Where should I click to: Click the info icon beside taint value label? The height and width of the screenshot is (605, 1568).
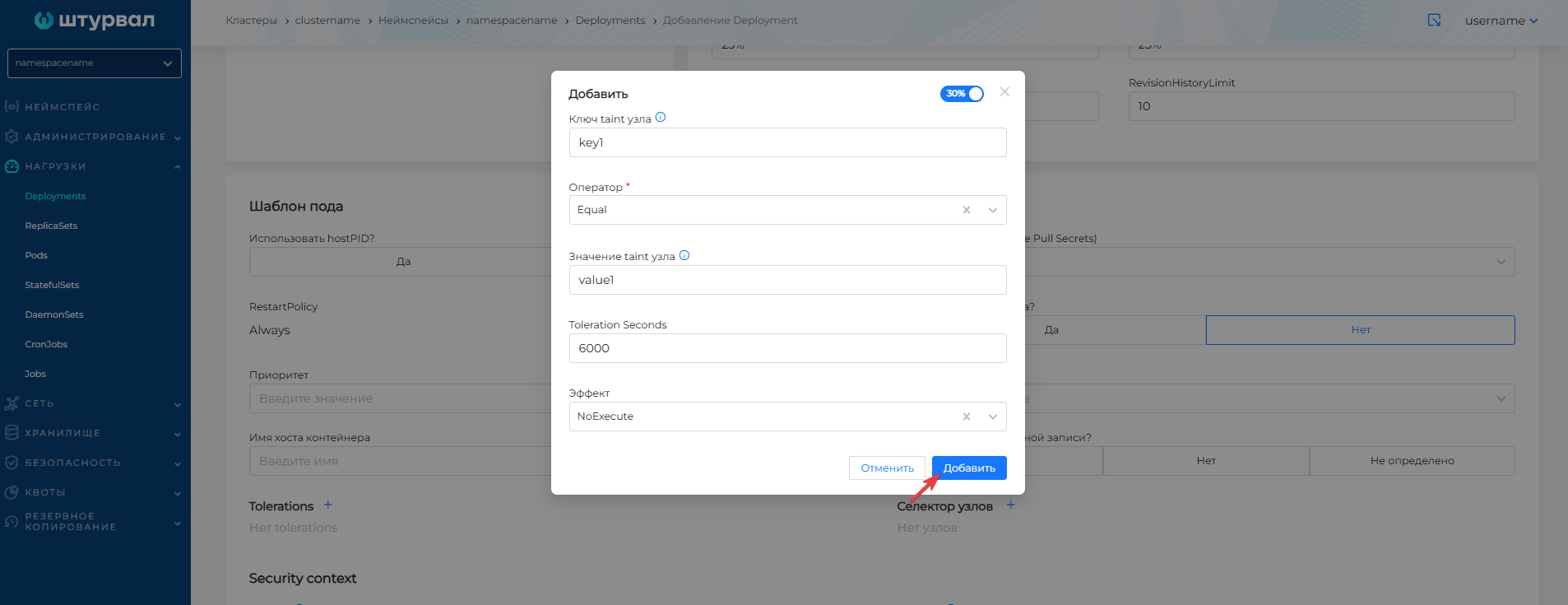click(x=684, y=256)
